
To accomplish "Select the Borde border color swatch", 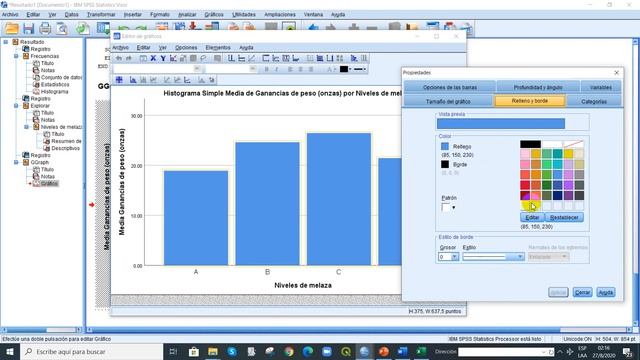I will pos(445,164).
